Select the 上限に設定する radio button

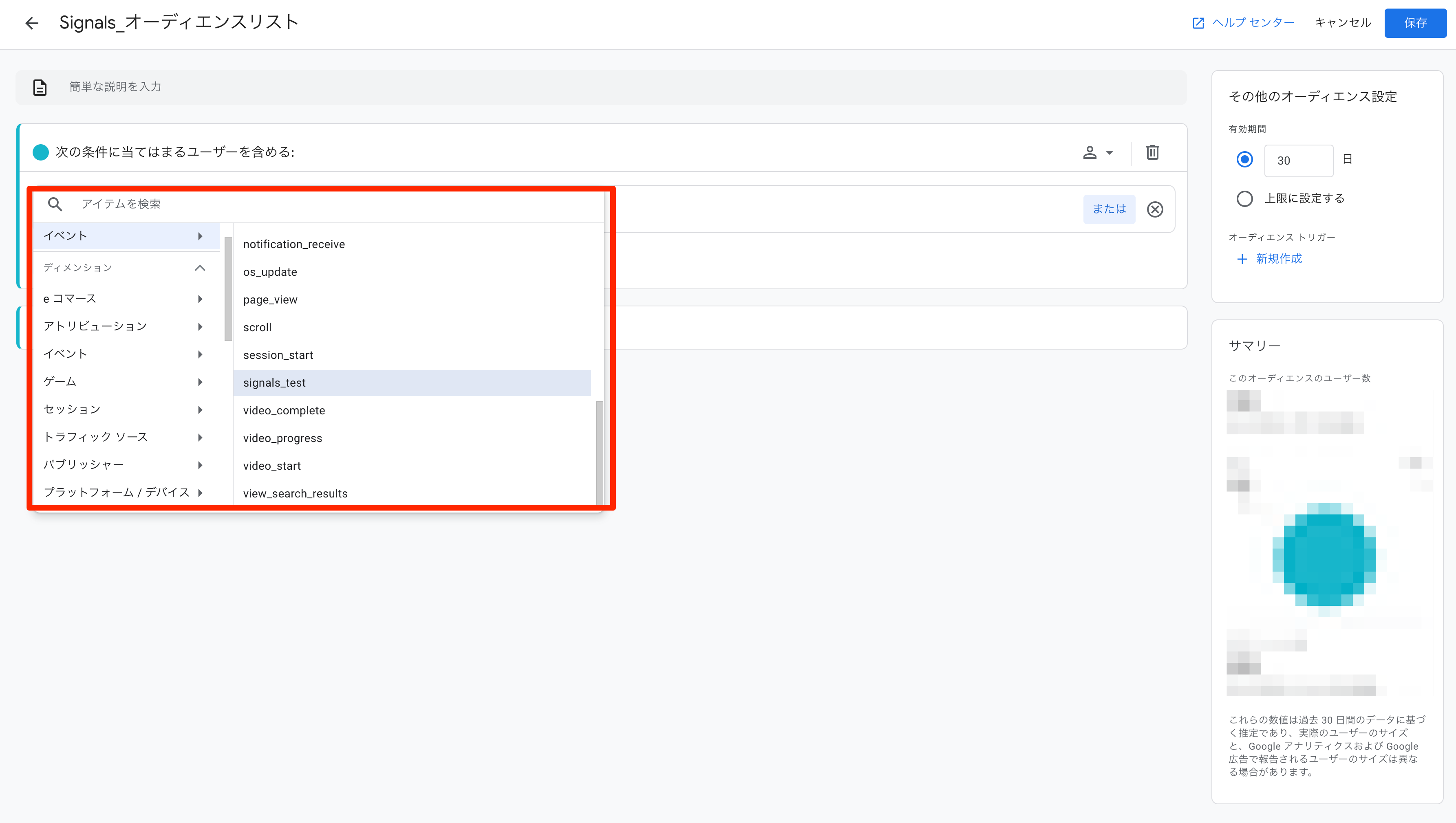pos(1244,198)
